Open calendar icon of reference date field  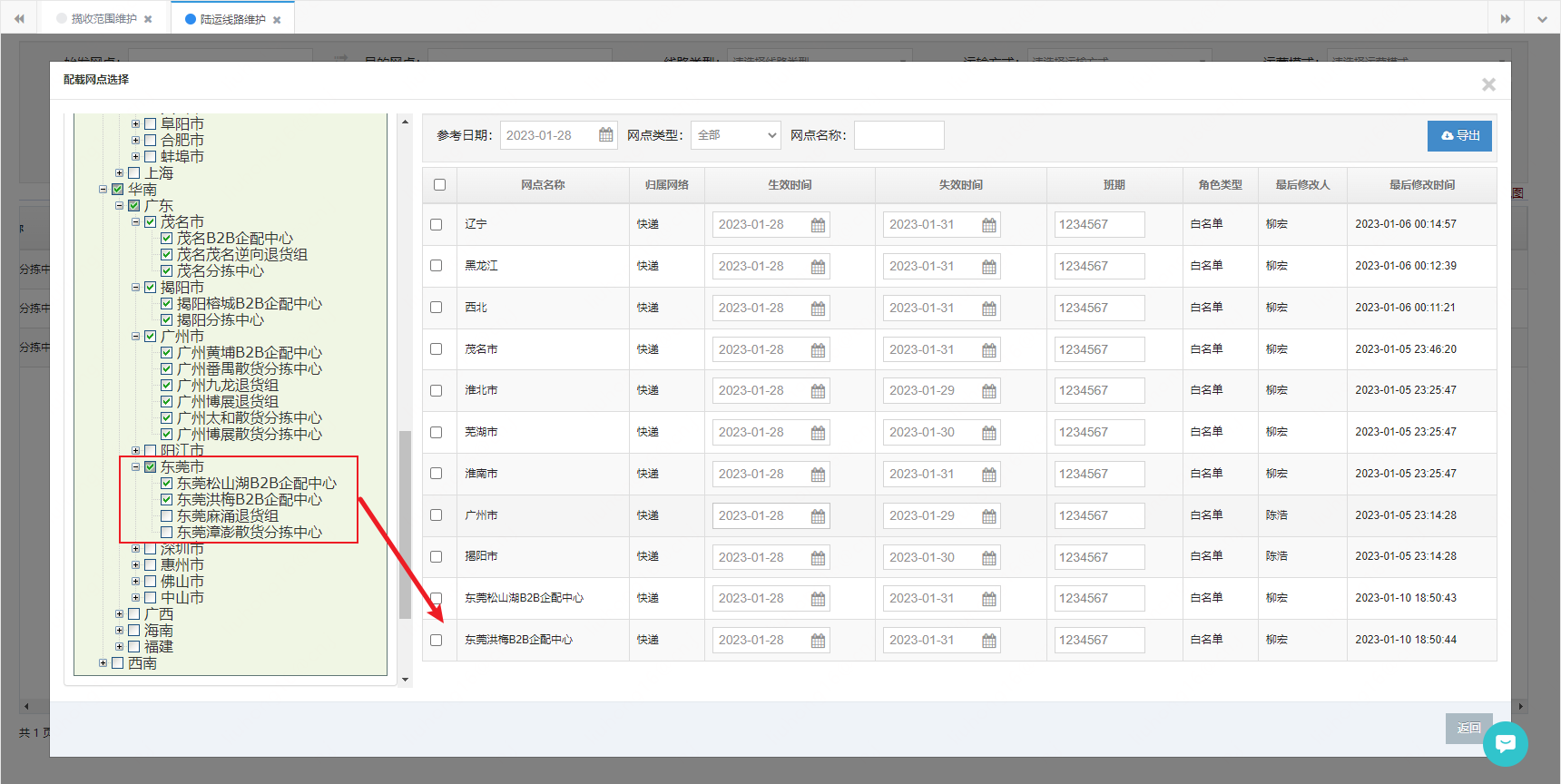tap(605, 135)
